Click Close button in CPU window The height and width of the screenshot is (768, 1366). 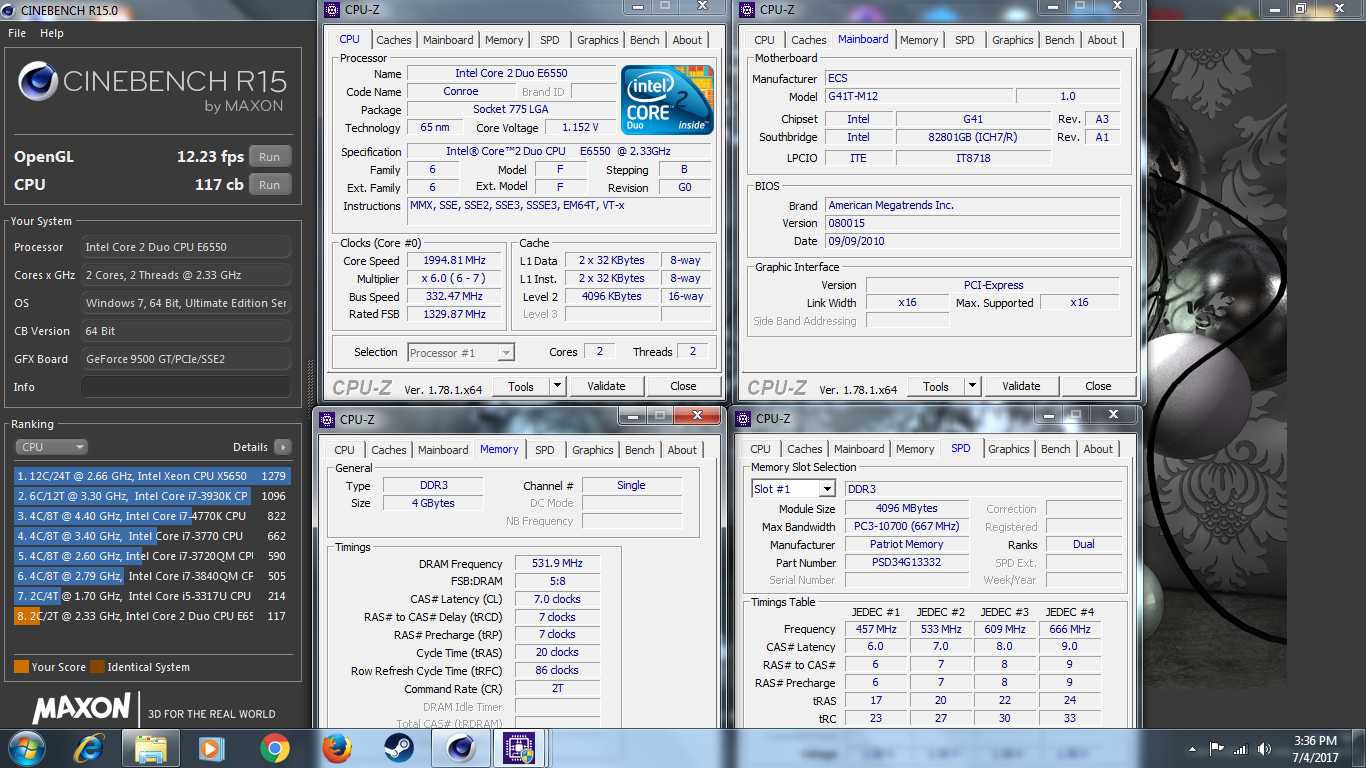click(684, 386)
